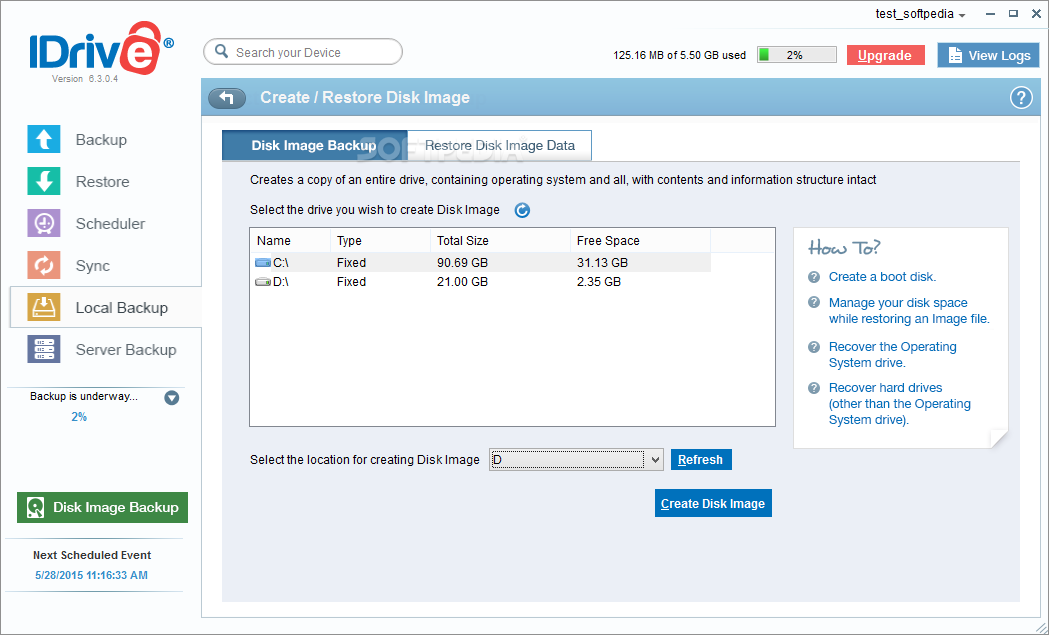This screenshot has width=1049, height=635.
Task: Select the C:\ drive row name
Action: pyautogui.click(x=281, y=262)
